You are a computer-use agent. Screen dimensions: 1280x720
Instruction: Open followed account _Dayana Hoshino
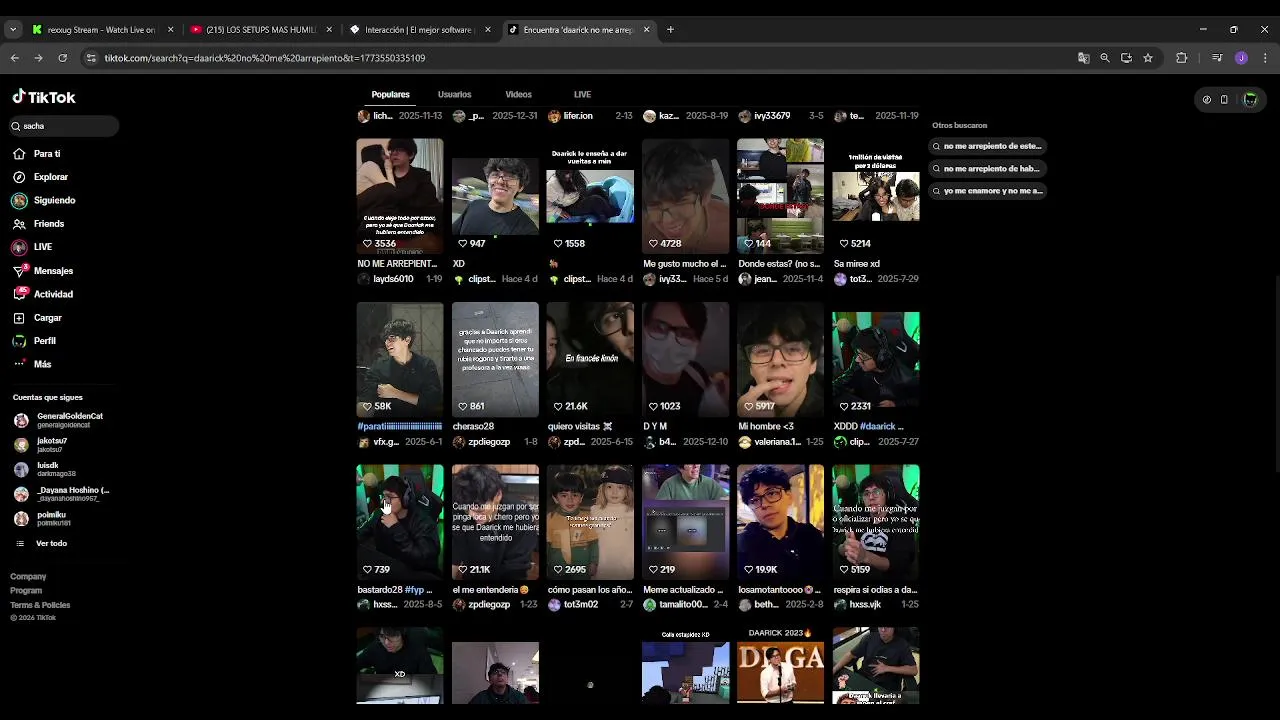[x=62, y=494]
